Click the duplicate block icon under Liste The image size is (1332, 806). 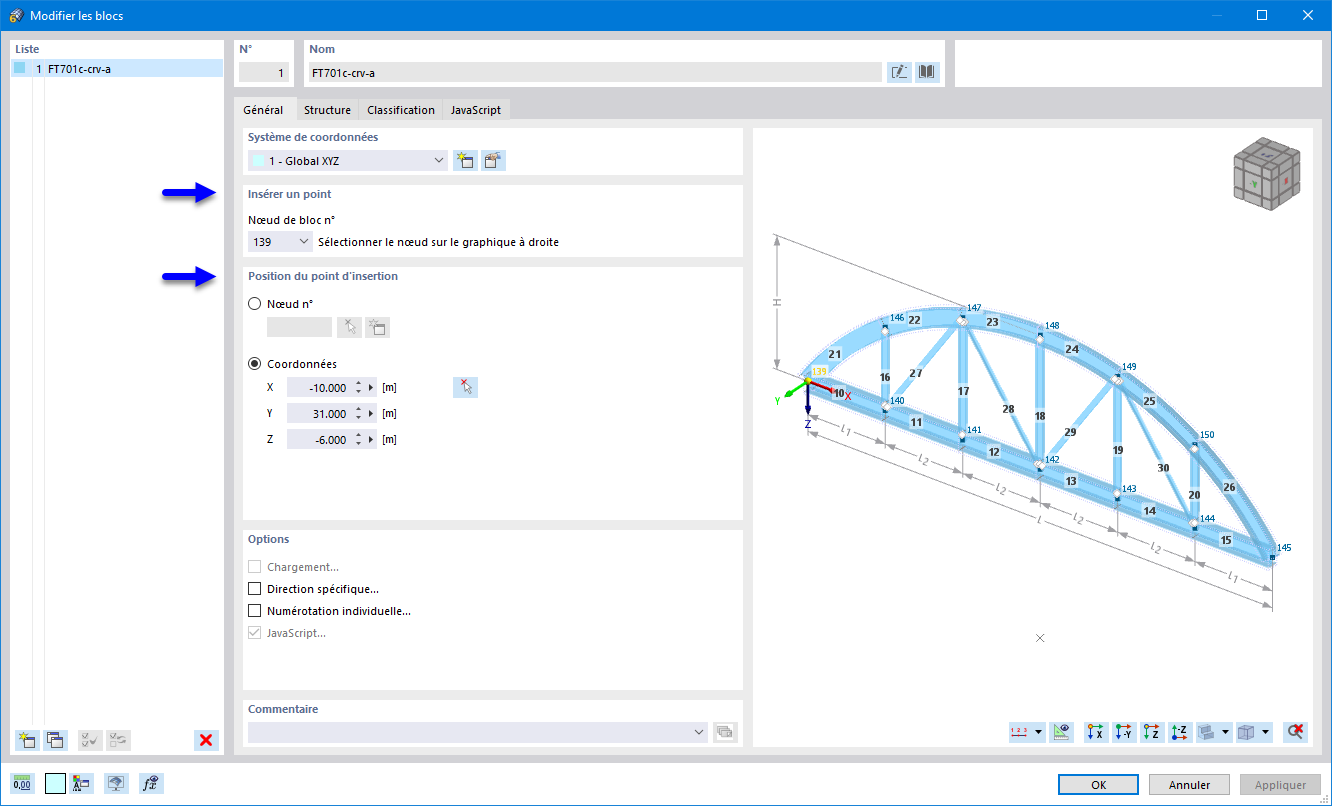pyautogui.click(x=55, y=740)
